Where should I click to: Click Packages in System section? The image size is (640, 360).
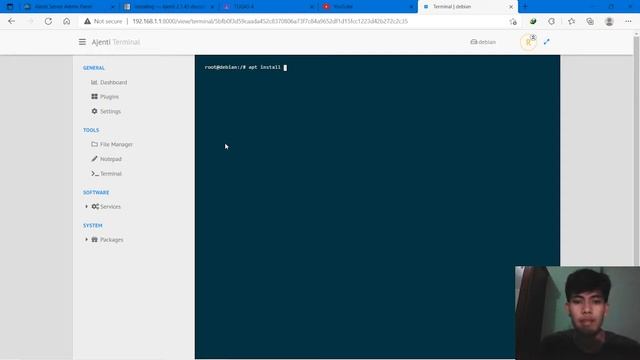click(x=111, y=240)
